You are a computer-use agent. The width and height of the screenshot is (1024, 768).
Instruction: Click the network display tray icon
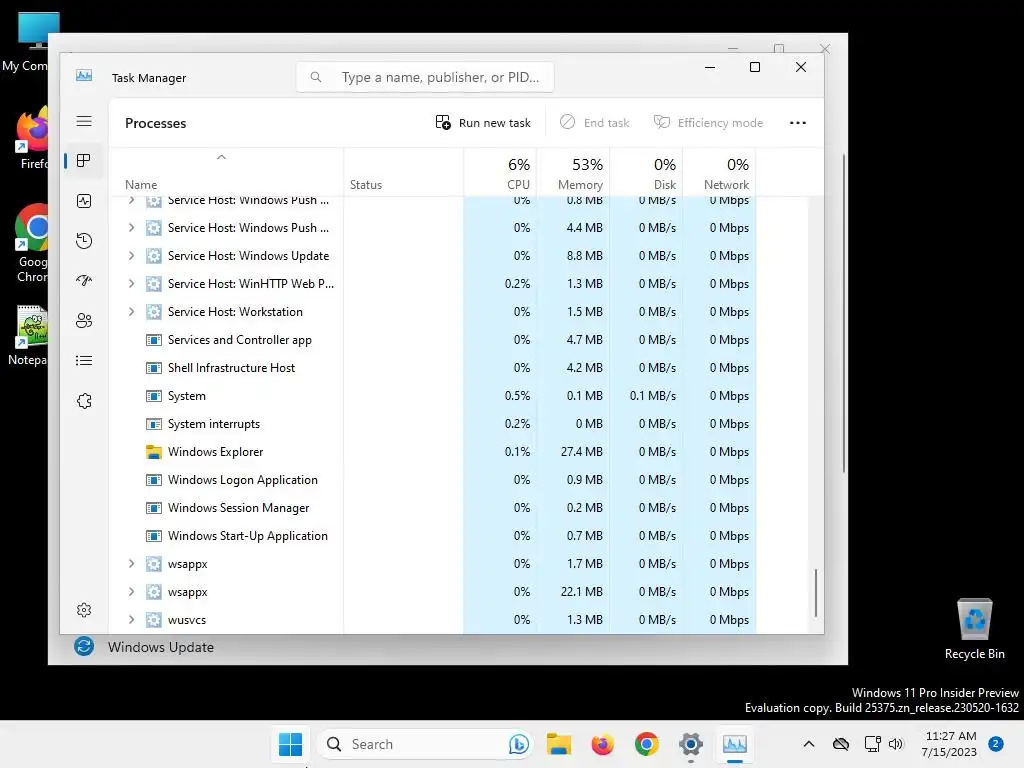click(872, 744)
